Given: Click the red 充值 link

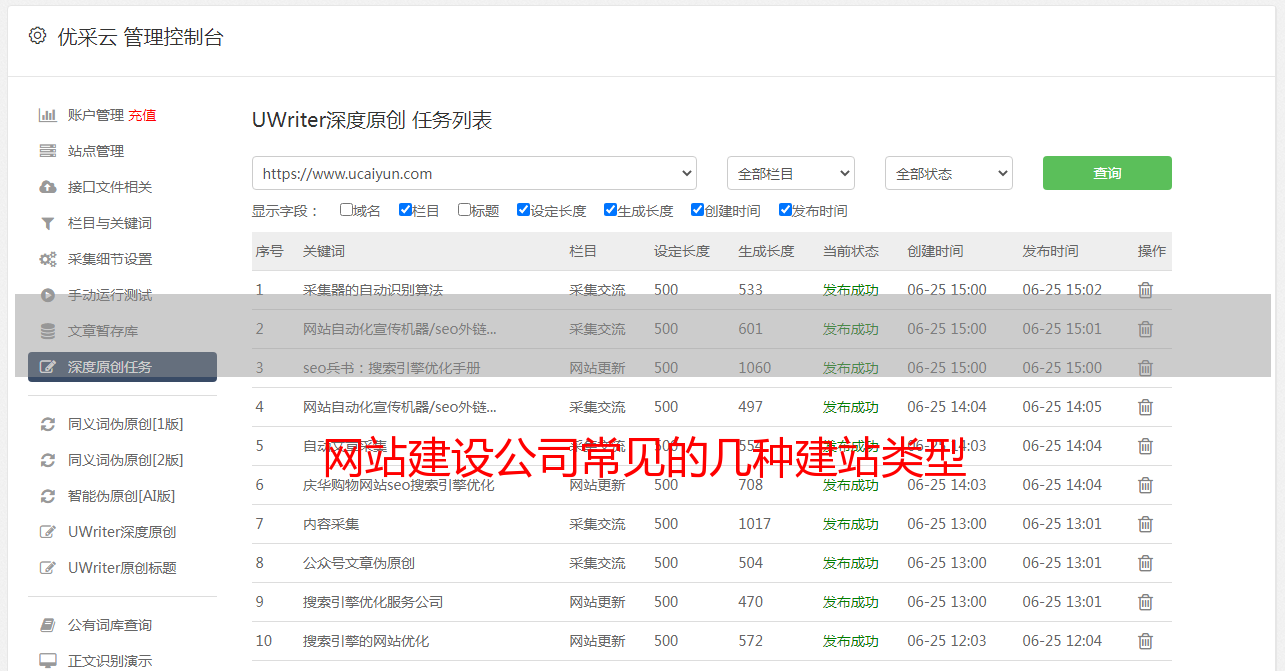Looking at the screenshot, I should coord(142,115).
